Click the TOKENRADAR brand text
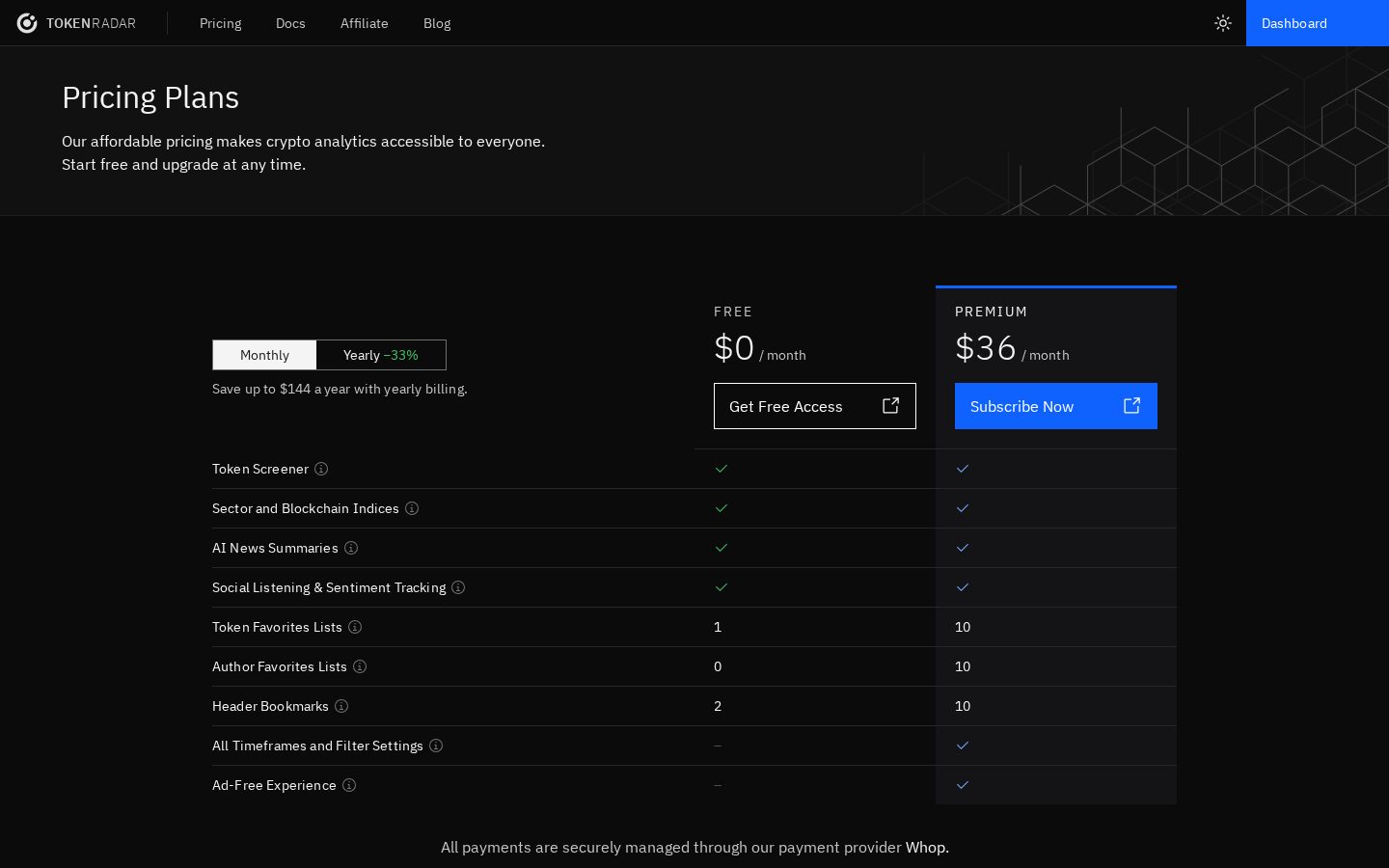This screenshot has height=868, width=1389. point(91,23)
